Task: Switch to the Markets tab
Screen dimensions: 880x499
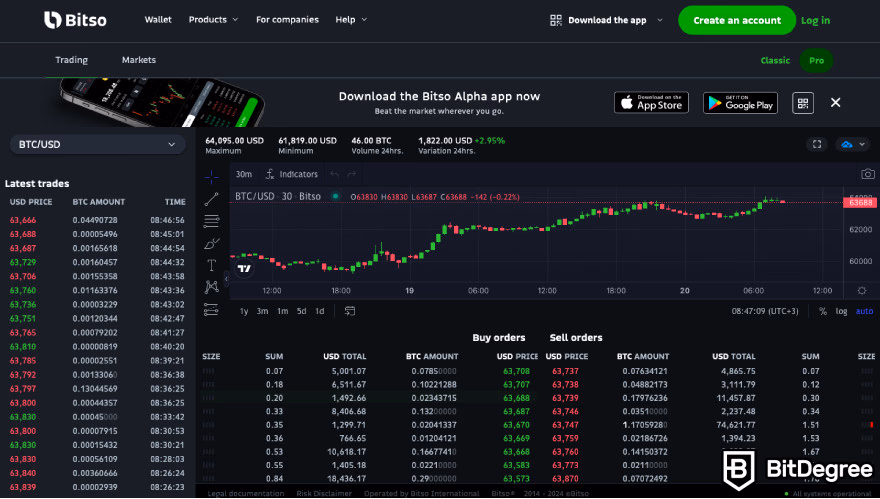Action: (x=139, y=60)
